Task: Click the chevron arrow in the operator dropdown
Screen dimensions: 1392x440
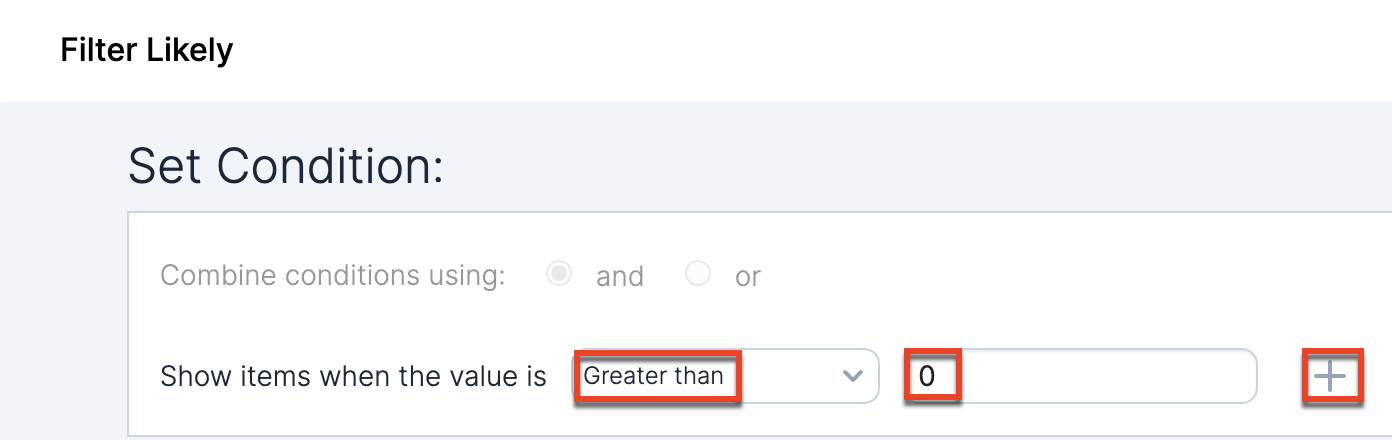Action: [x=852, y=376]
